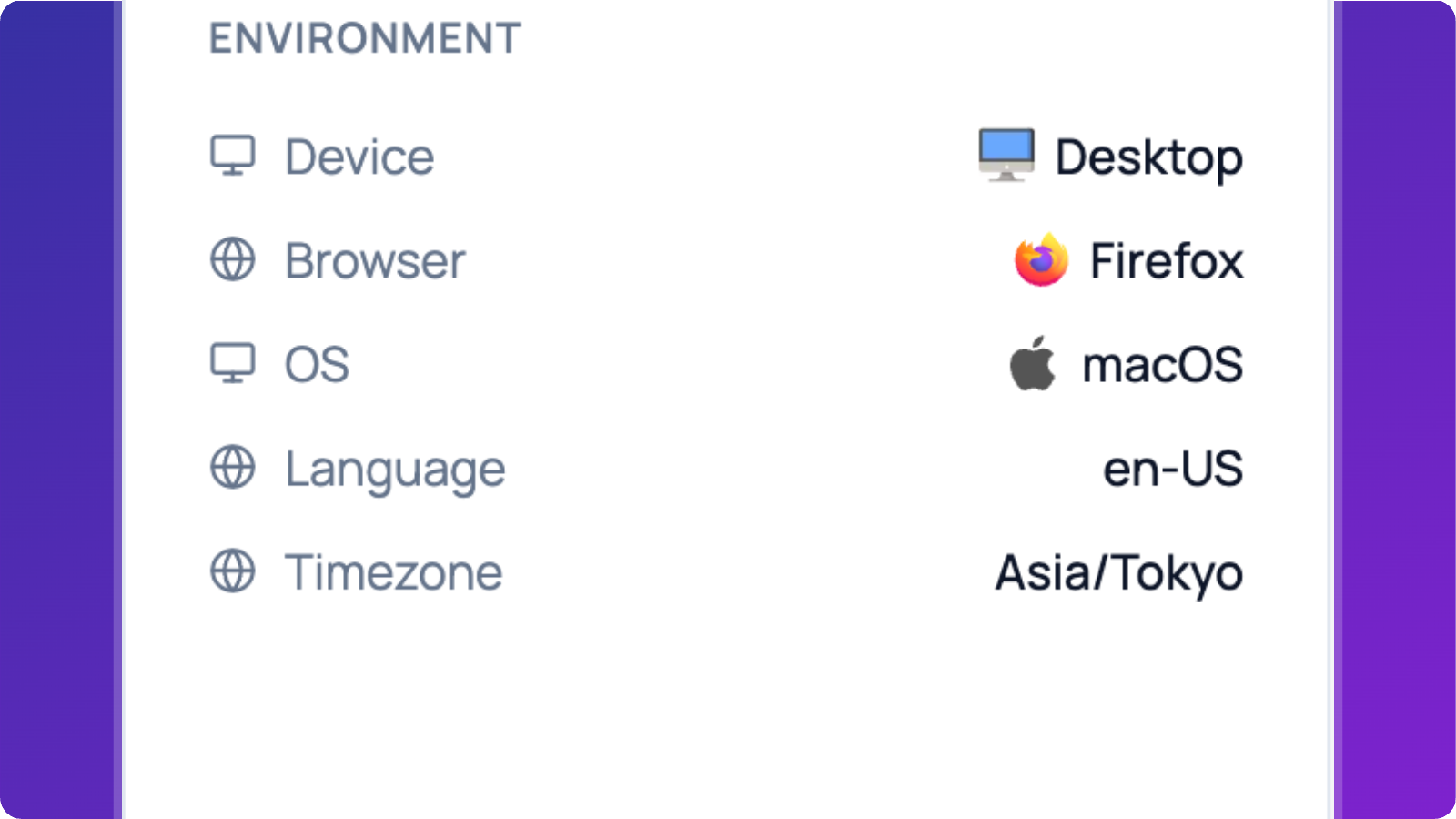
Task: Select the Asia/Tokyo timezone value
Action: (1118, 573)
